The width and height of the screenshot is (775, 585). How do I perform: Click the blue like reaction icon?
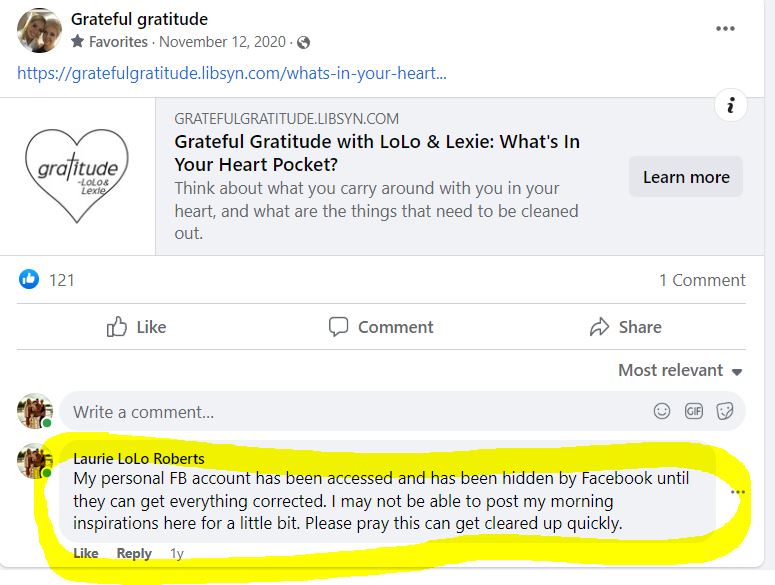point(30,280)
